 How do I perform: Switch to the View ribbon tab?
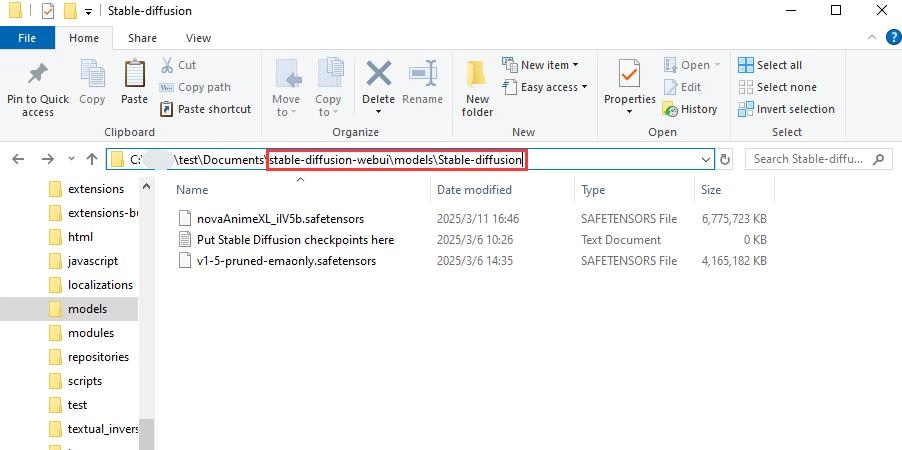tap(198, 38)
